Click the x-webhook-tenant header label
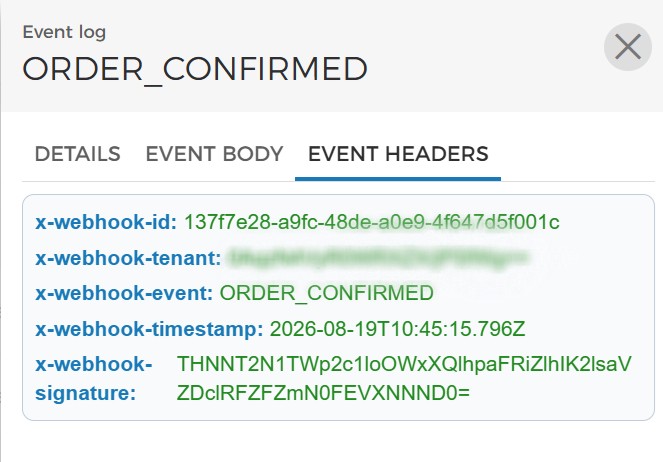The width and height of the screenshot is (663, 462). (128, 258)
